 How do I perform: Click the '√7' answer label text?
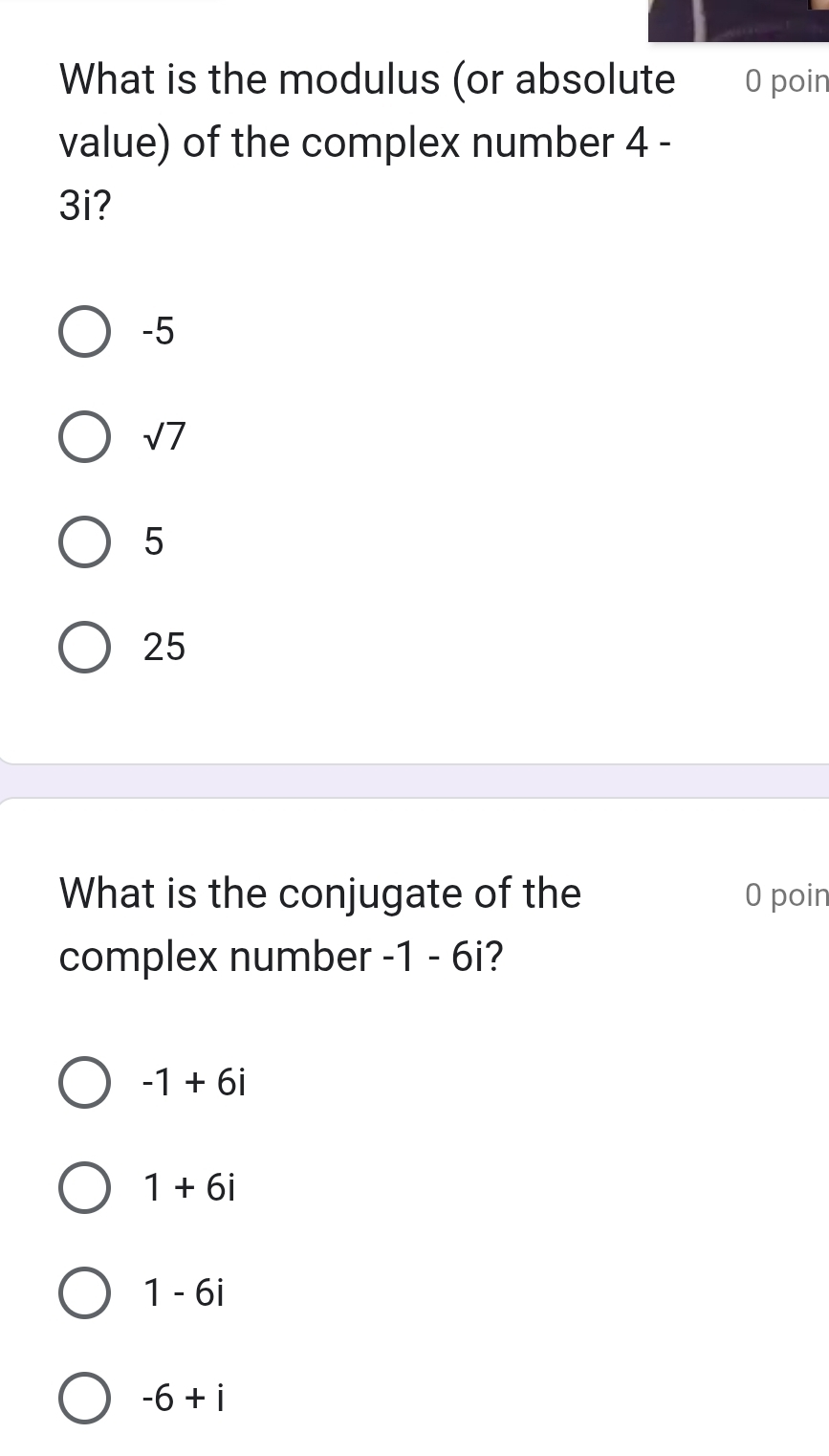(164, 437)
